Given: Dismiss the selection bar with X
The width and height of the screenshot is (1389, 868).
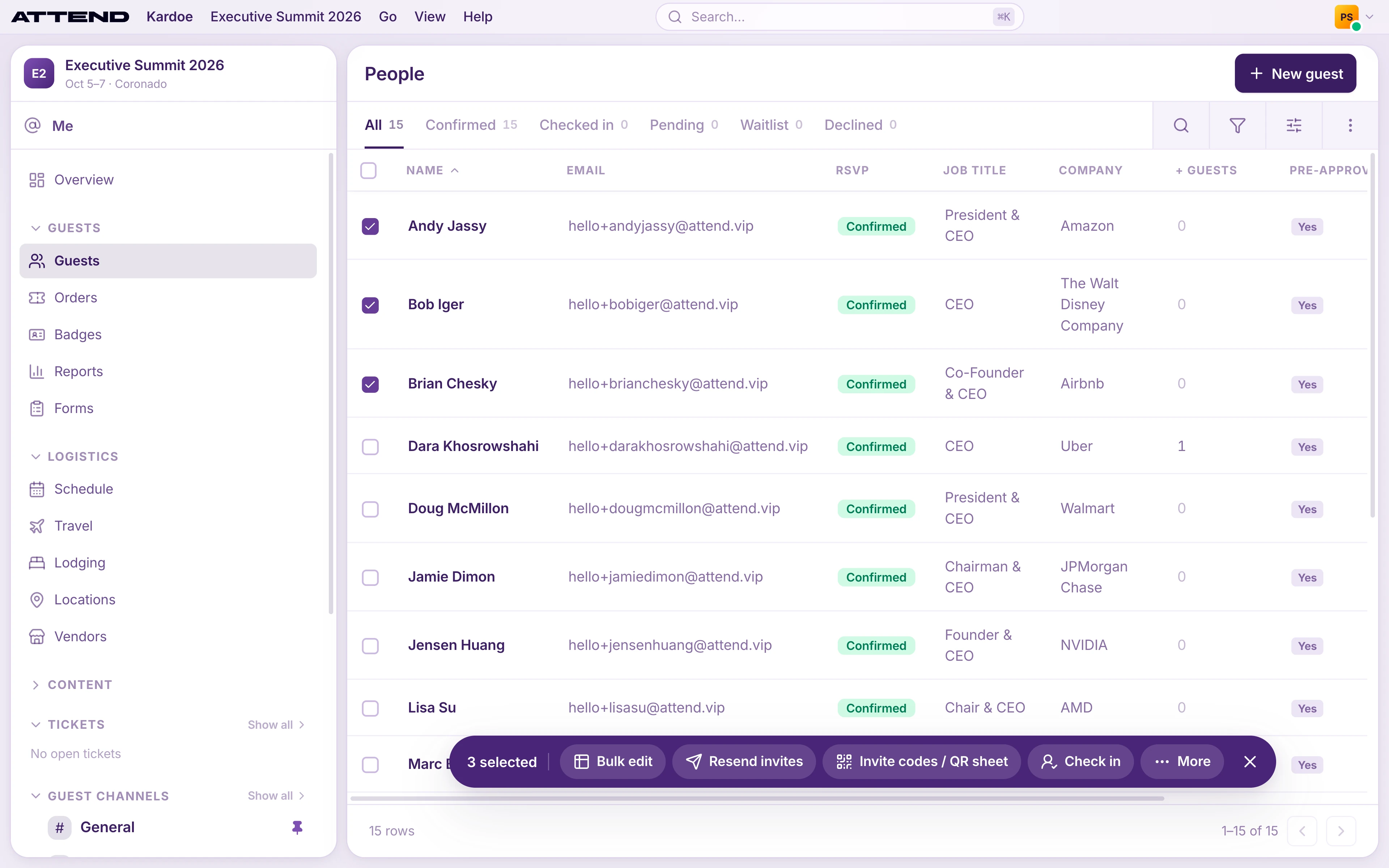Looking at the screenshot, I should tap(1250, 762).
